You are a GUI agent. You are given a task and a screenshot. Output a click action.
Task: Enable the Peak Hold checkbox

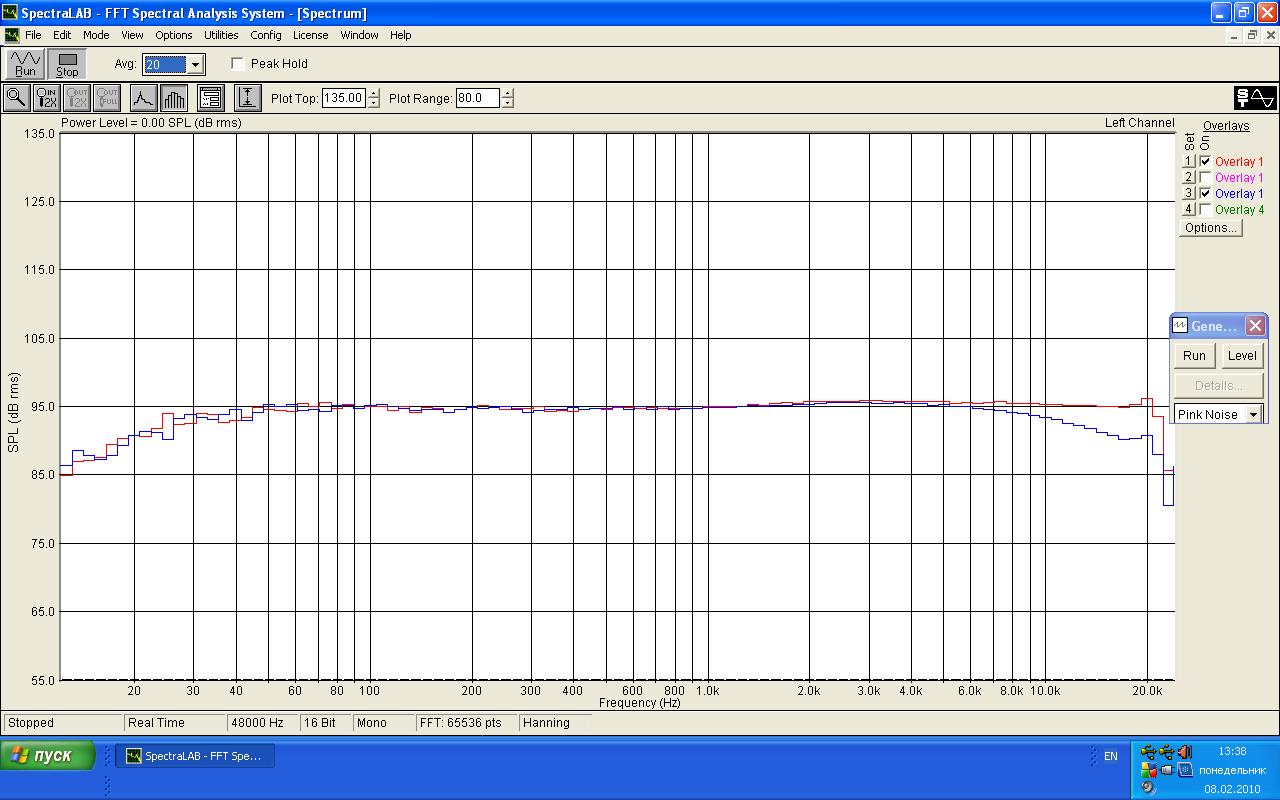(x=238, y=64)
